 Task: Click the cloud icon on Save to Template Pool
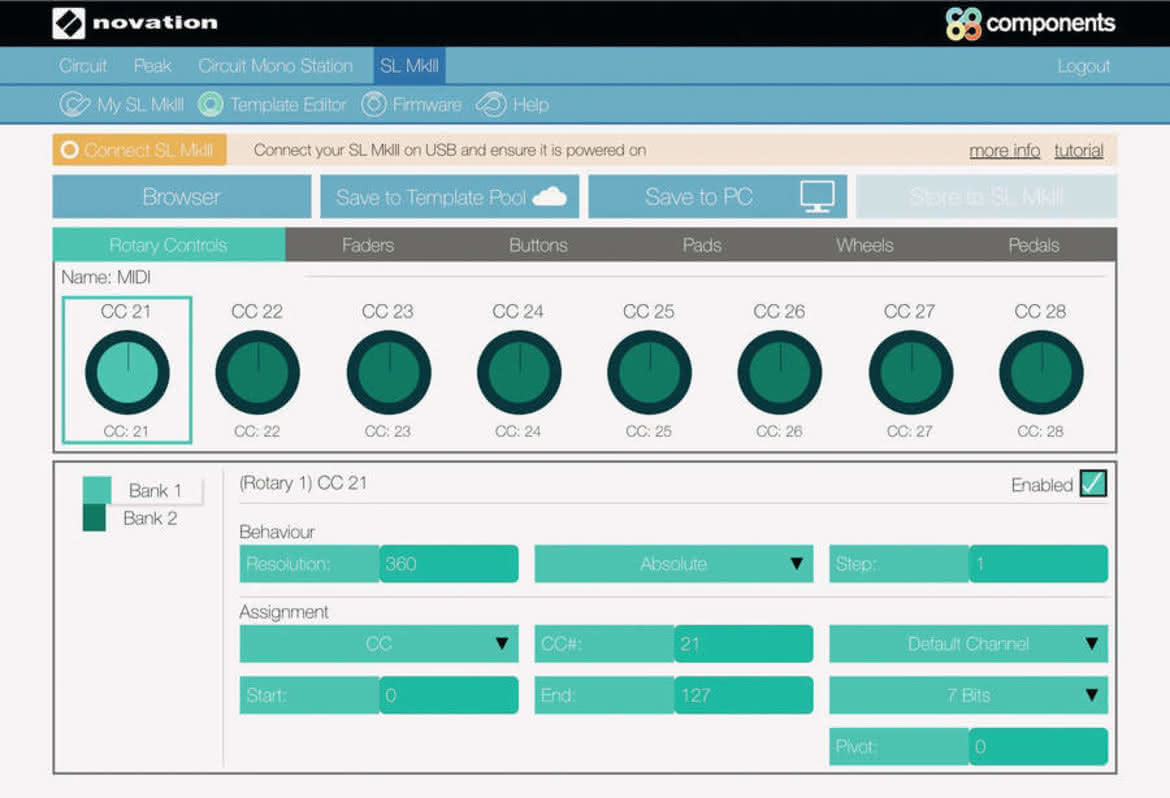tap(550, 197)
